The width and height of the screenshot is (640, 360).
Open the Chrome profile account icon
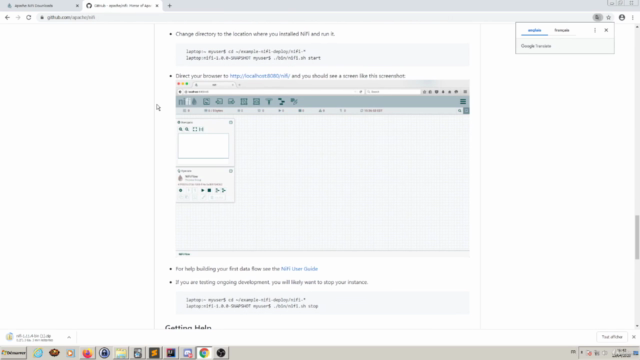coord(622,18)
